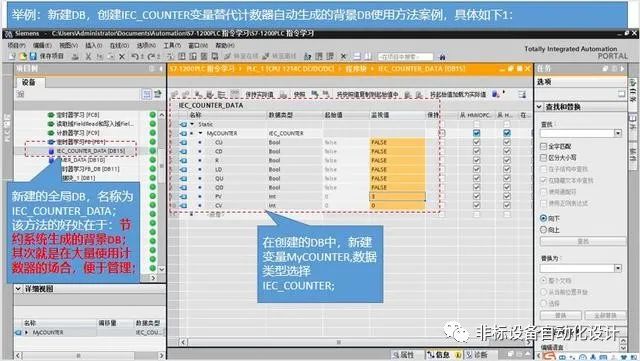Image resolution: width=640 pixels, height=361 pixels.
Task: Open the 查找 search text dropdown
Action: pos(618,133)
